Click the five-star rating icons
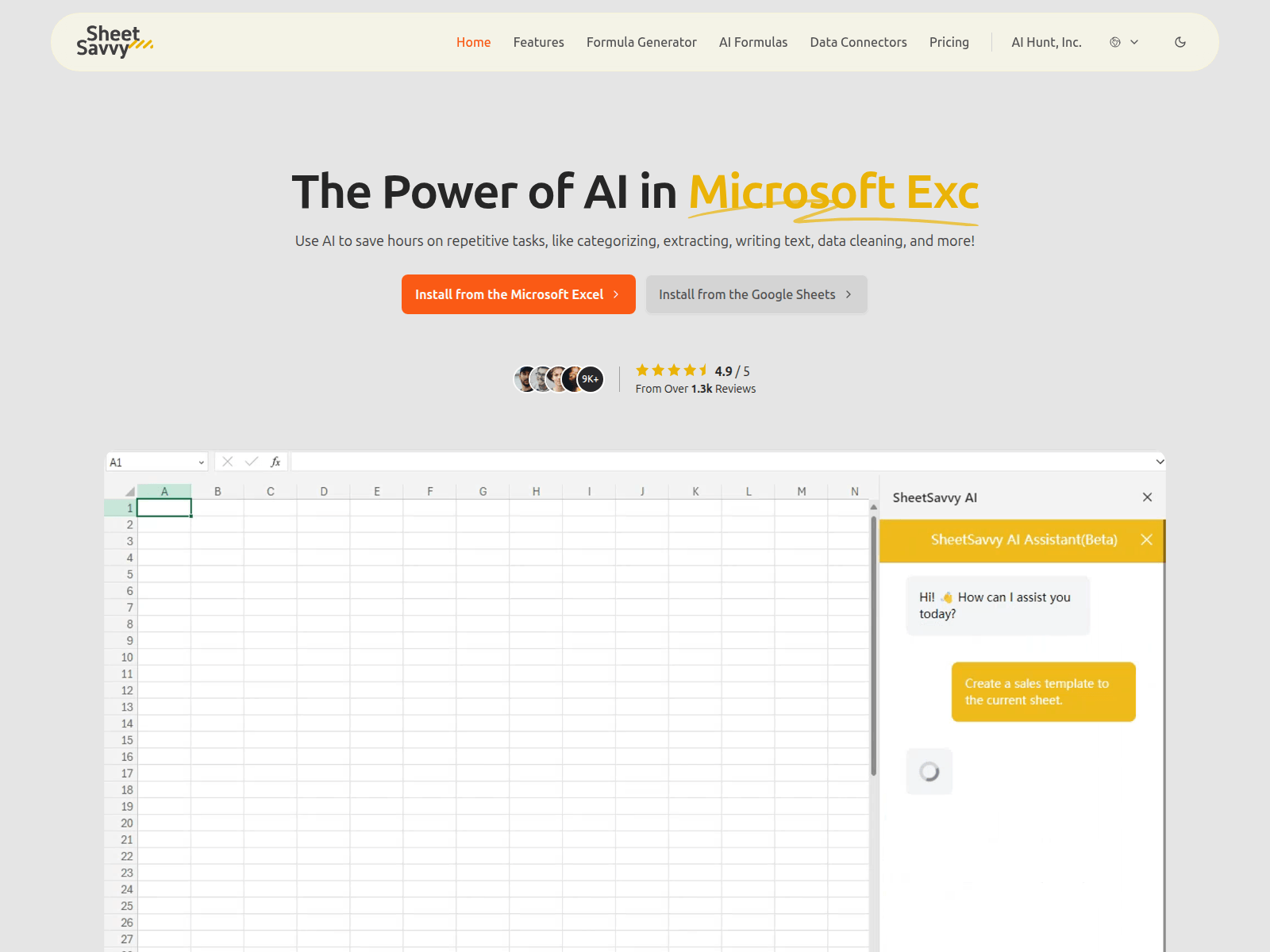Viewport: 1270px width, 952px height. [x=671, y=370]
